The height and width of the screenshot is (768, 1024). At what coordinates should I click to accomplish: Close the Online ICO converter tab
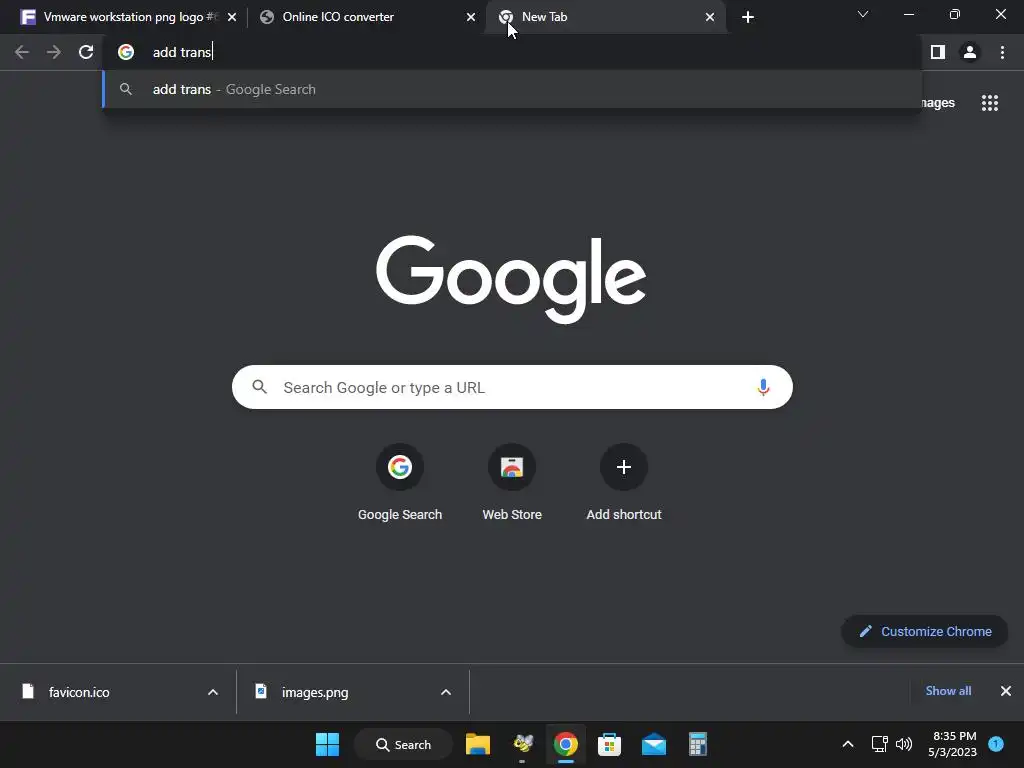(x=471, y=17)
